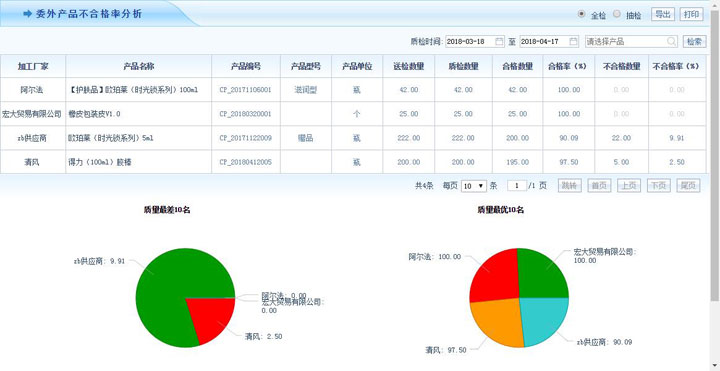720x371 pixels.
Task: Click the arrow icon beside page title
Action: (x=28, y=14)
